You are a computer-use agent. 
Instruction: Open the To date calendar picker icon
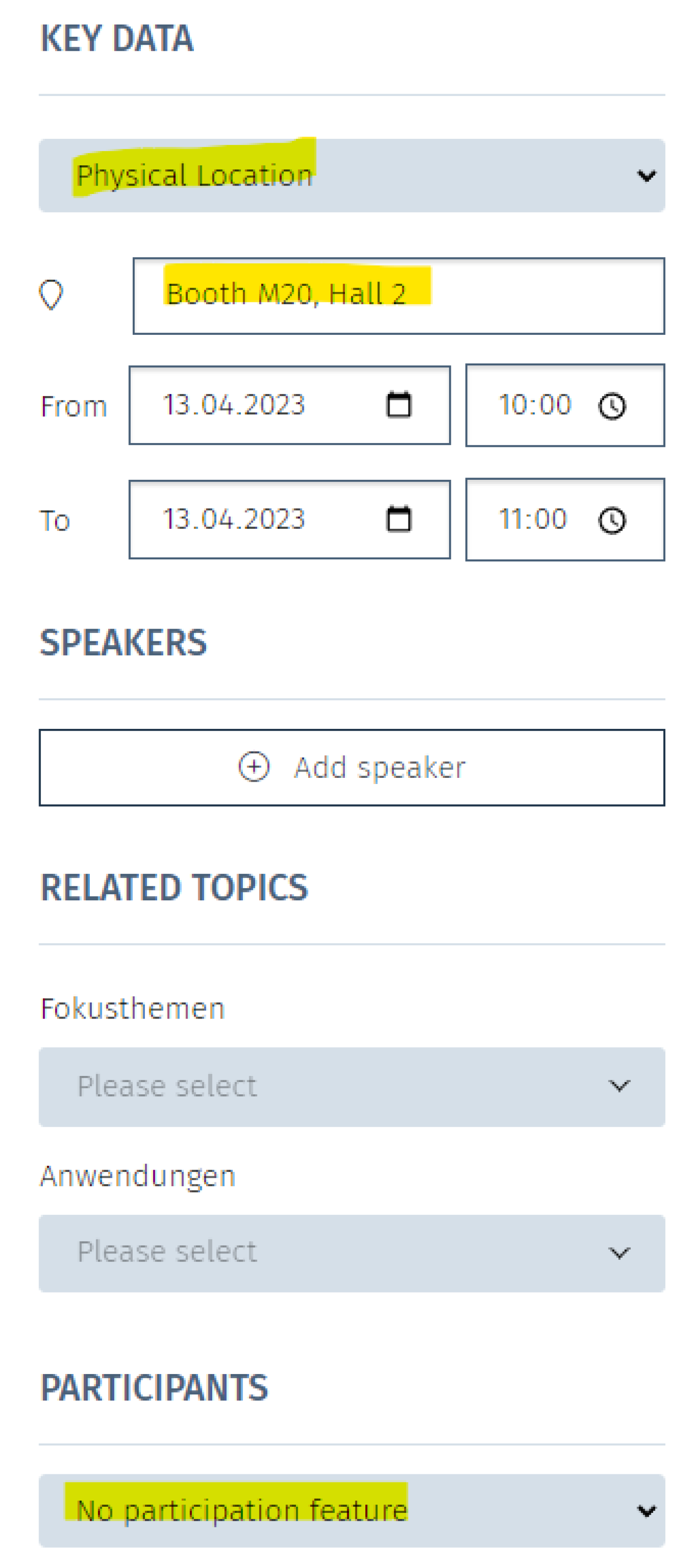pos(399,519)
